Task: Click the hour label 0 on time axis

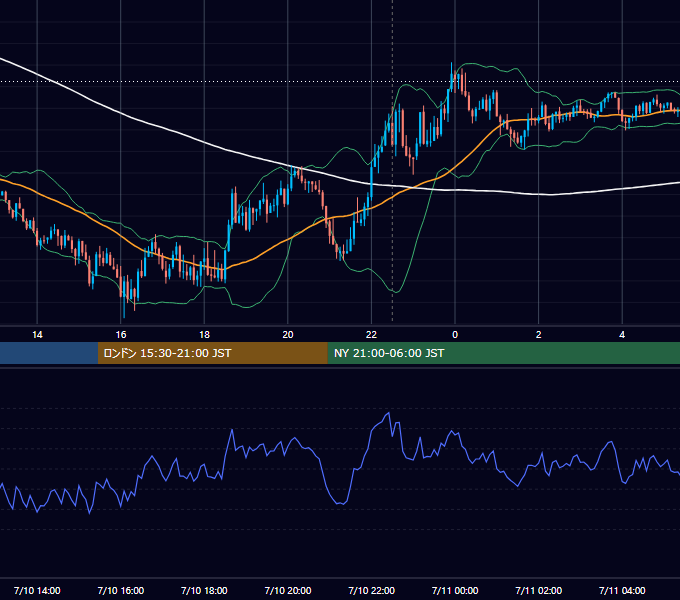Action: (x=455, y=335)
